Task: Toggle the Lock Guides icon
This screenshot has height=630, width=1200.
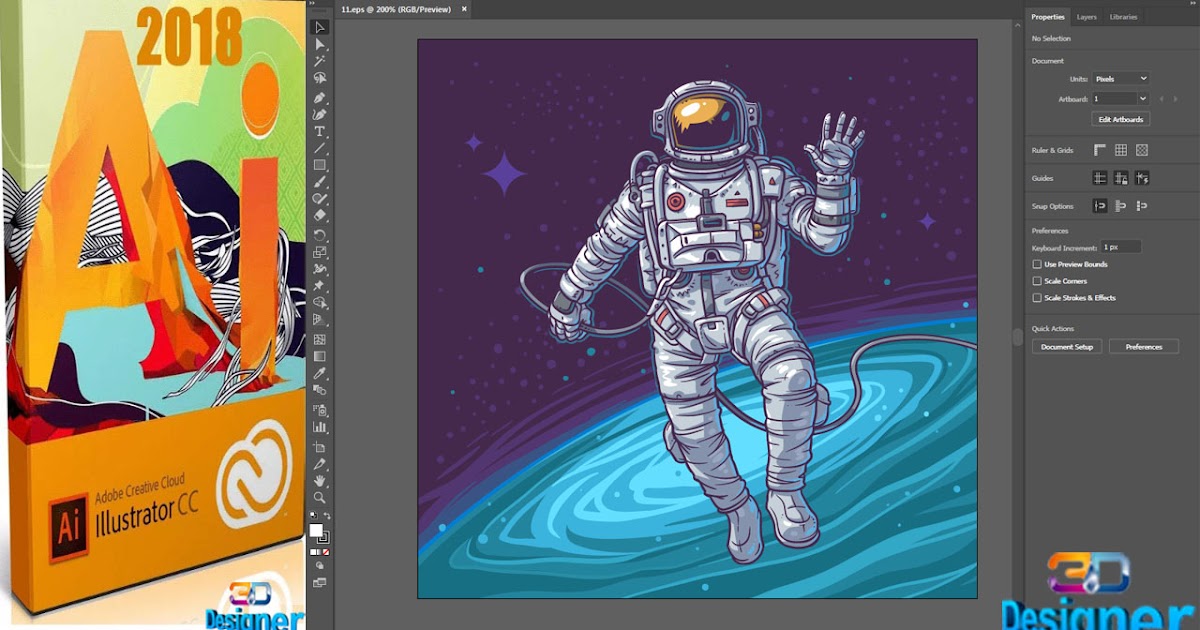Action: (1121, 178)
